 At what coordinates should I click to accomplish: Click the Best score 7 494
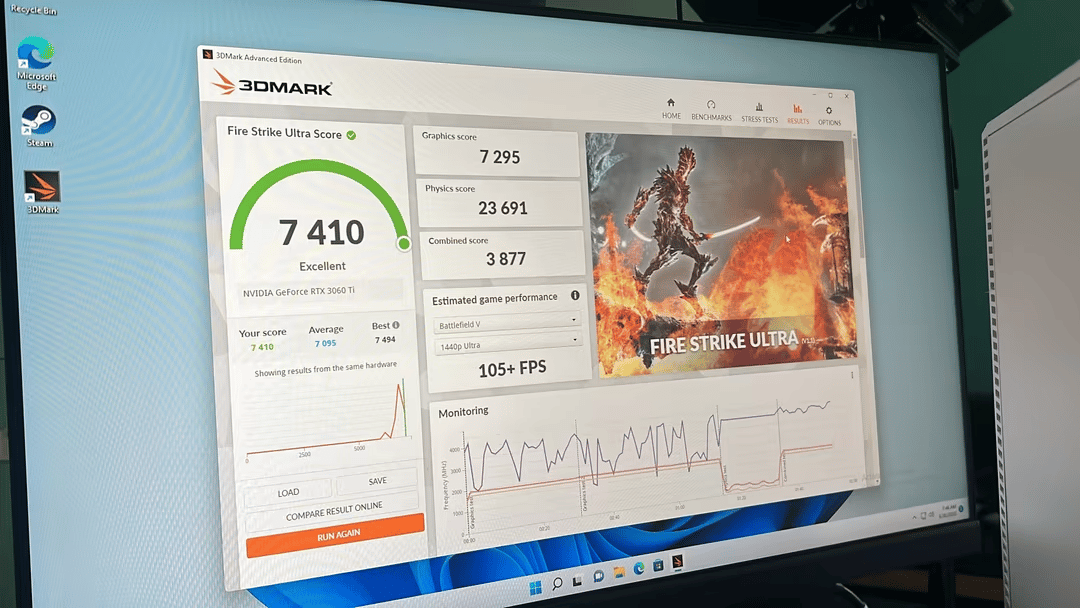pos(385,339)
